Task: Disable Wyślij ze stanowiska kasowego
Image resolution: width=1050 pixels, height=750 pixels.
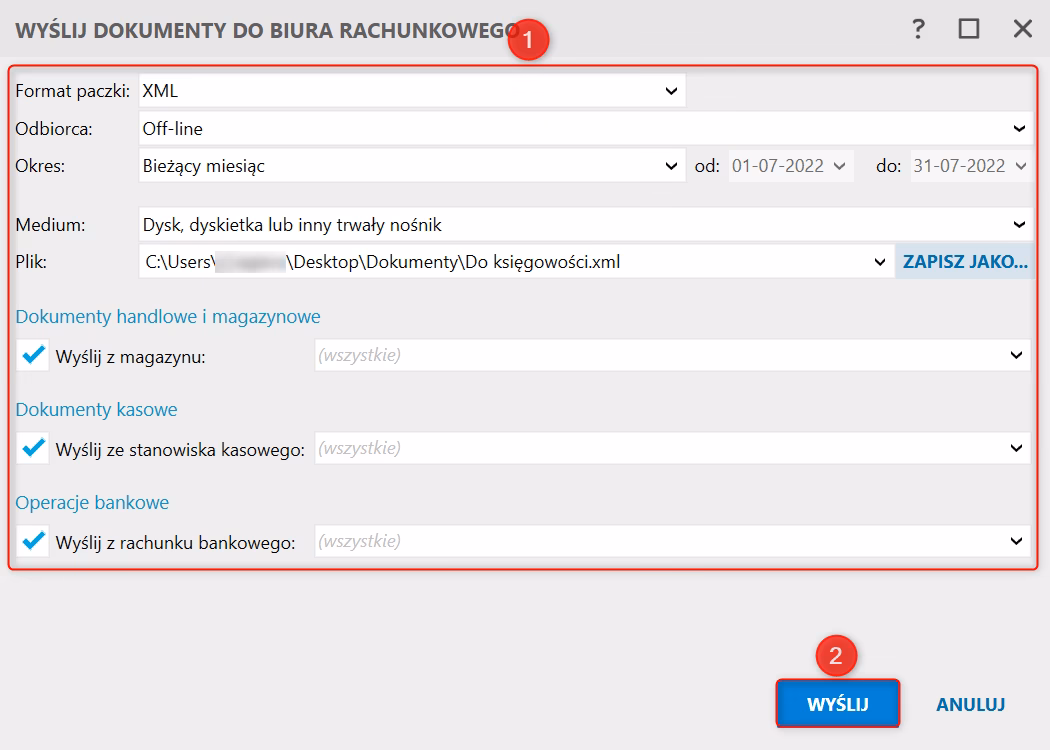Action: pyautogui.click(x=32, y=448)
